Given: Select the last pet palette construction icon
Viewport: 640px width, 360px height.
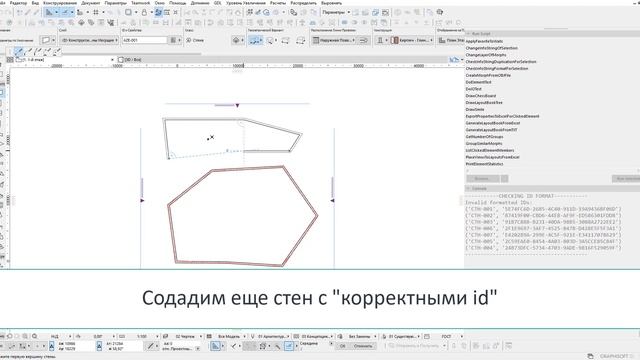Looking at the screenshot, I should (57, 51).
